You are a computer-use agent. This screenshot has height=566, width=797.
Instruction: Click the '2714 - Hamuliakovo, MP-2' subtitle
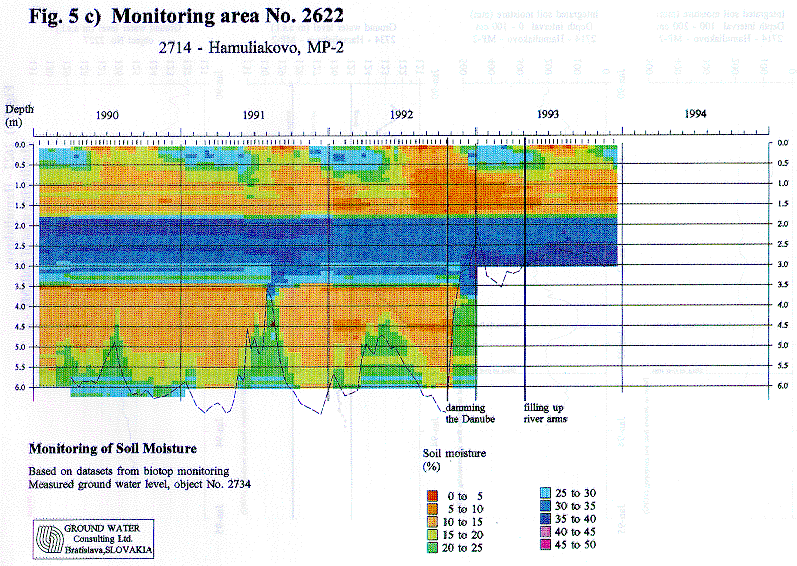(251, 48)
